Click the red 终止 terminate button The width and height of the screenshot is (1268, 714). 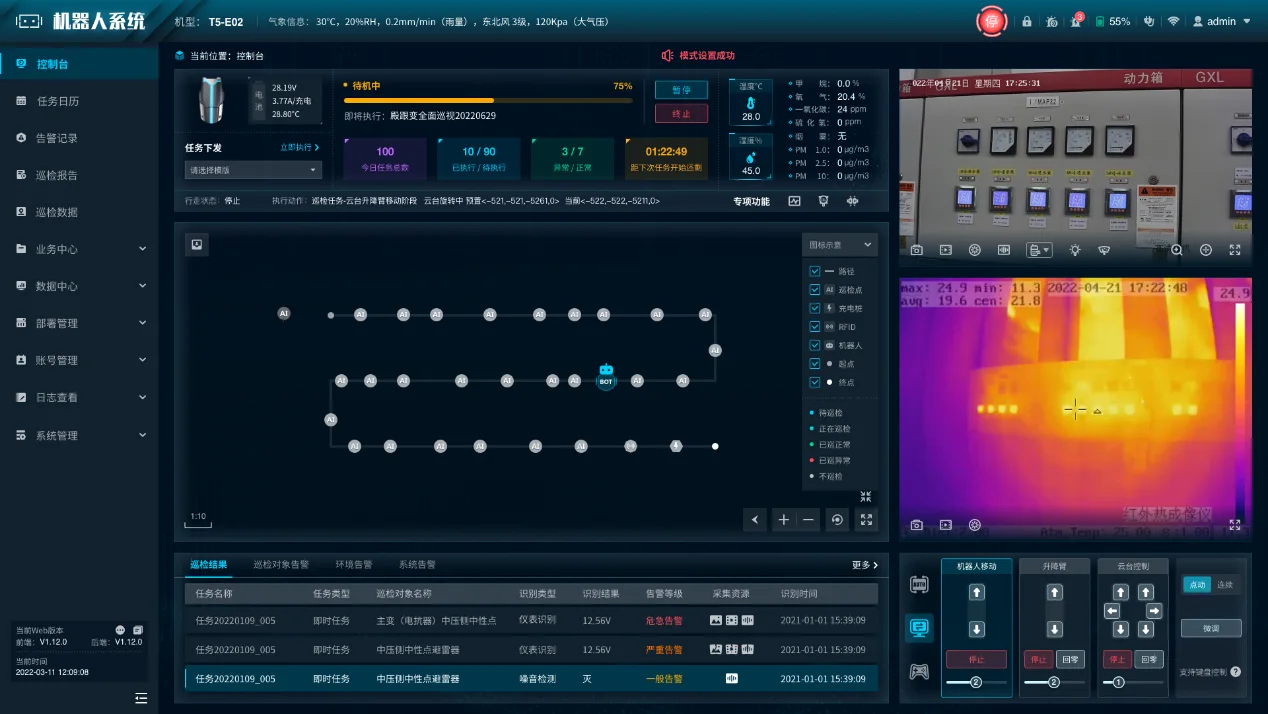pos(681,114)
